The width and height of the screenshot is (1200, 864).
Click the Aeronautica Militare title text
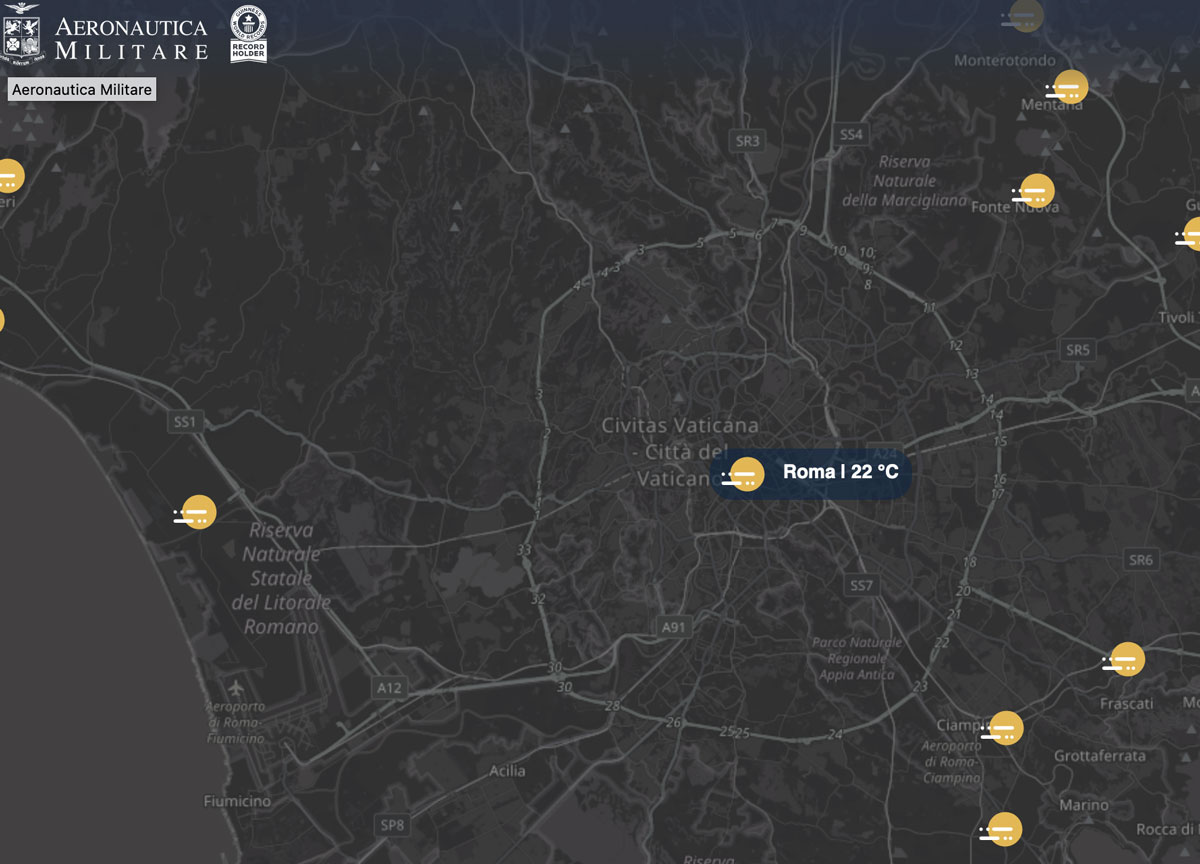(x=131, y=38)
